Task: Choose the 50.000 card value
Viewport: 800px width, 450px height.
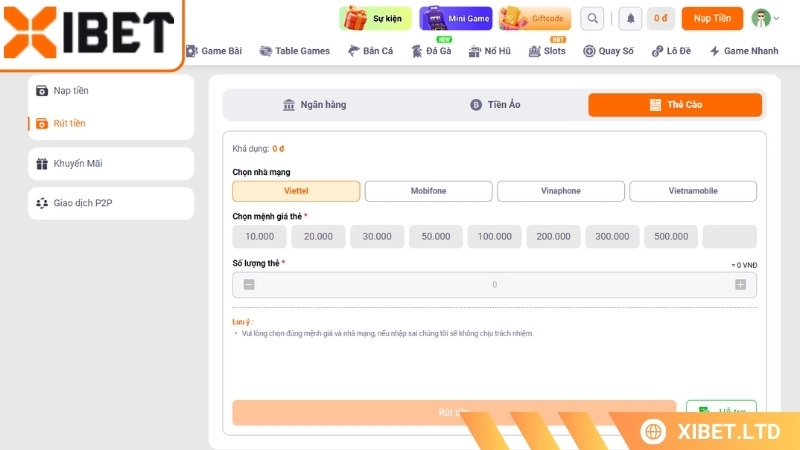Action: 436,237
